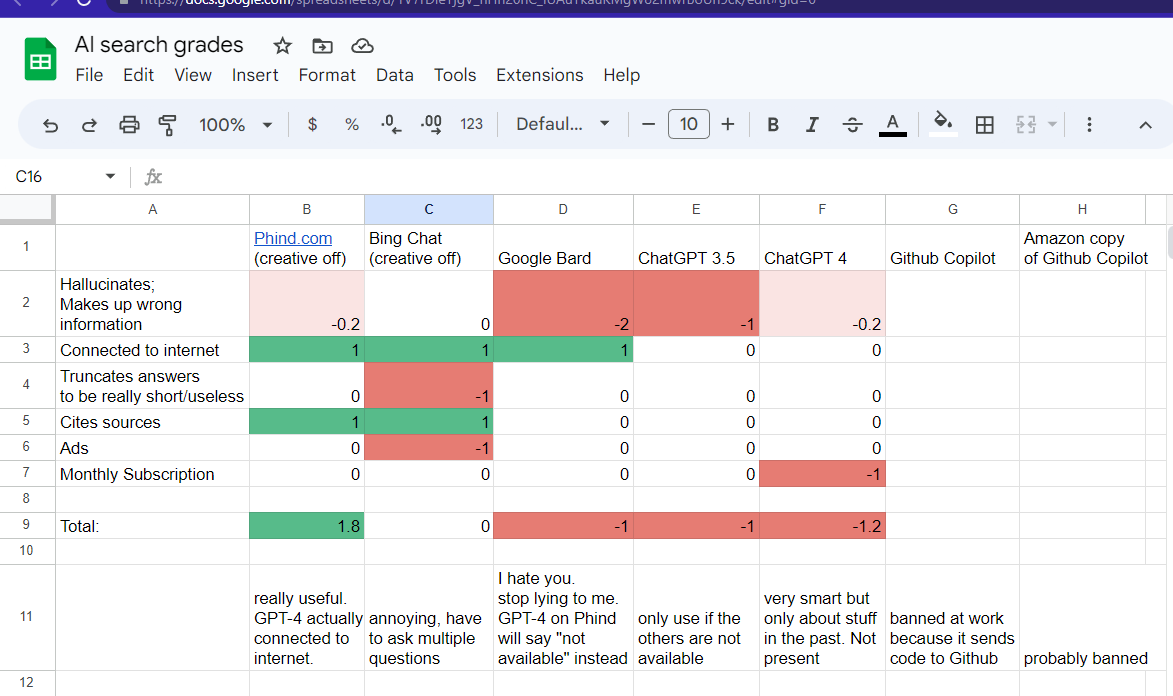Click the vertical scrollbar thumb
Screen dimensions: 1173x696
point(1169,242)
